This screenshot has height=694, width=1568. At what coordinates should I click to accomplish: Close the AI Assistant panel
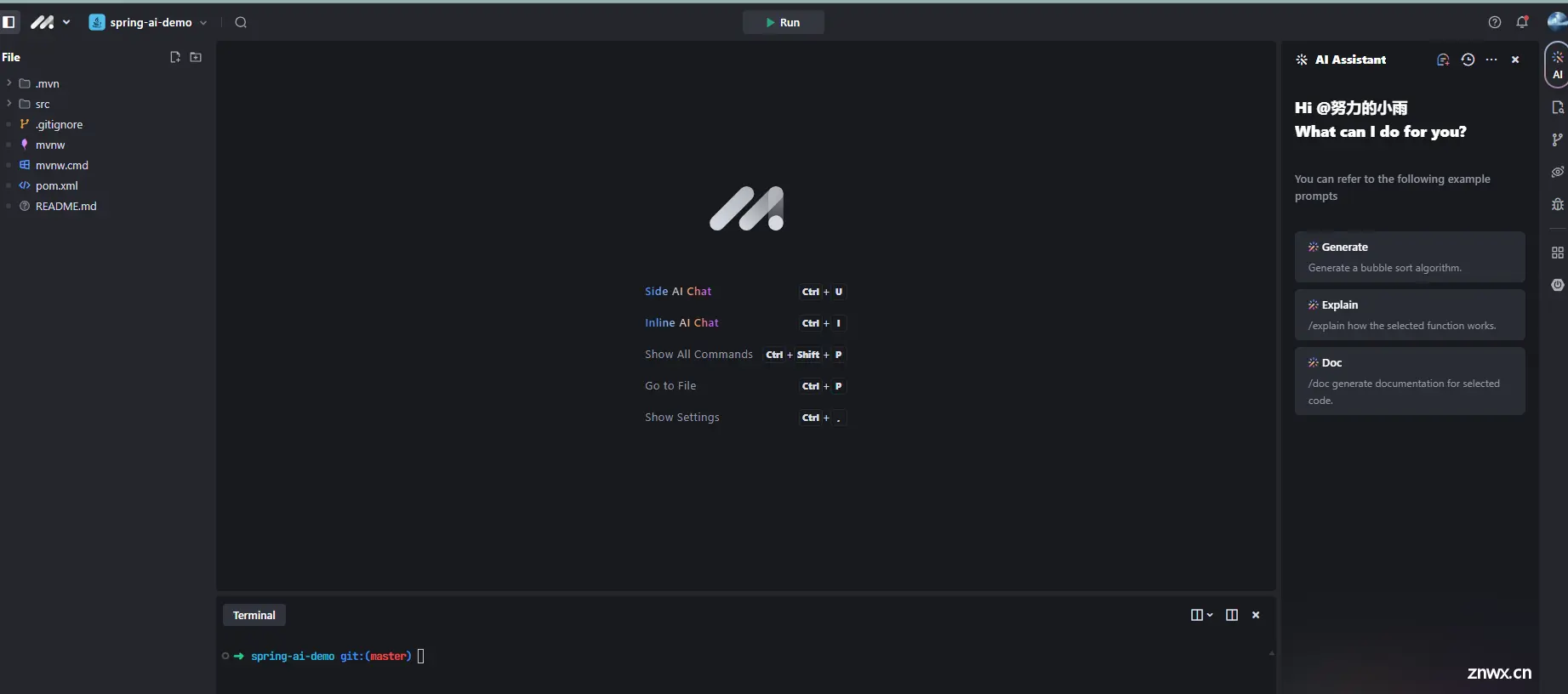(1515, 60)
